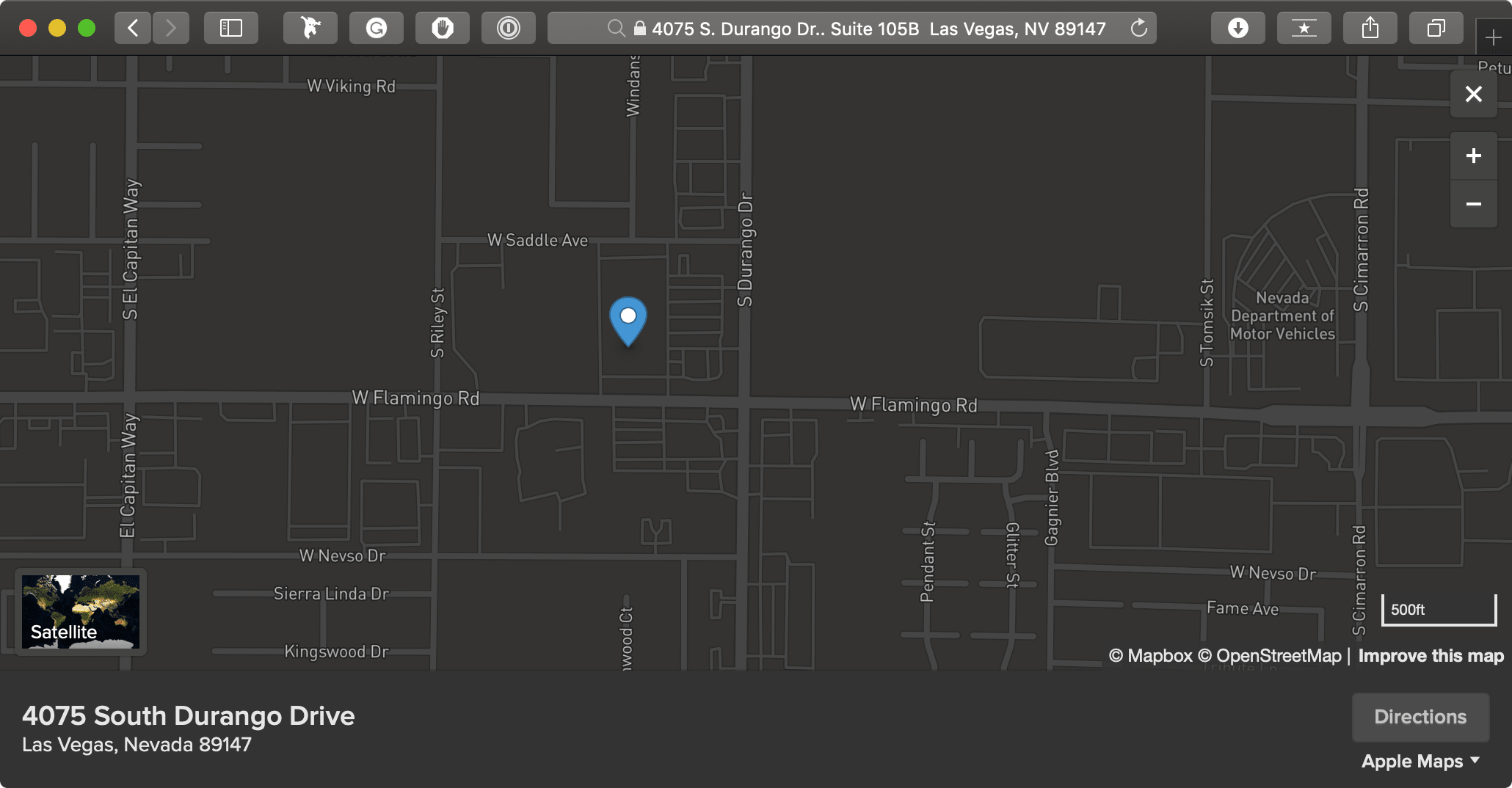Close the map with the X button

[x=1474, y=94]
